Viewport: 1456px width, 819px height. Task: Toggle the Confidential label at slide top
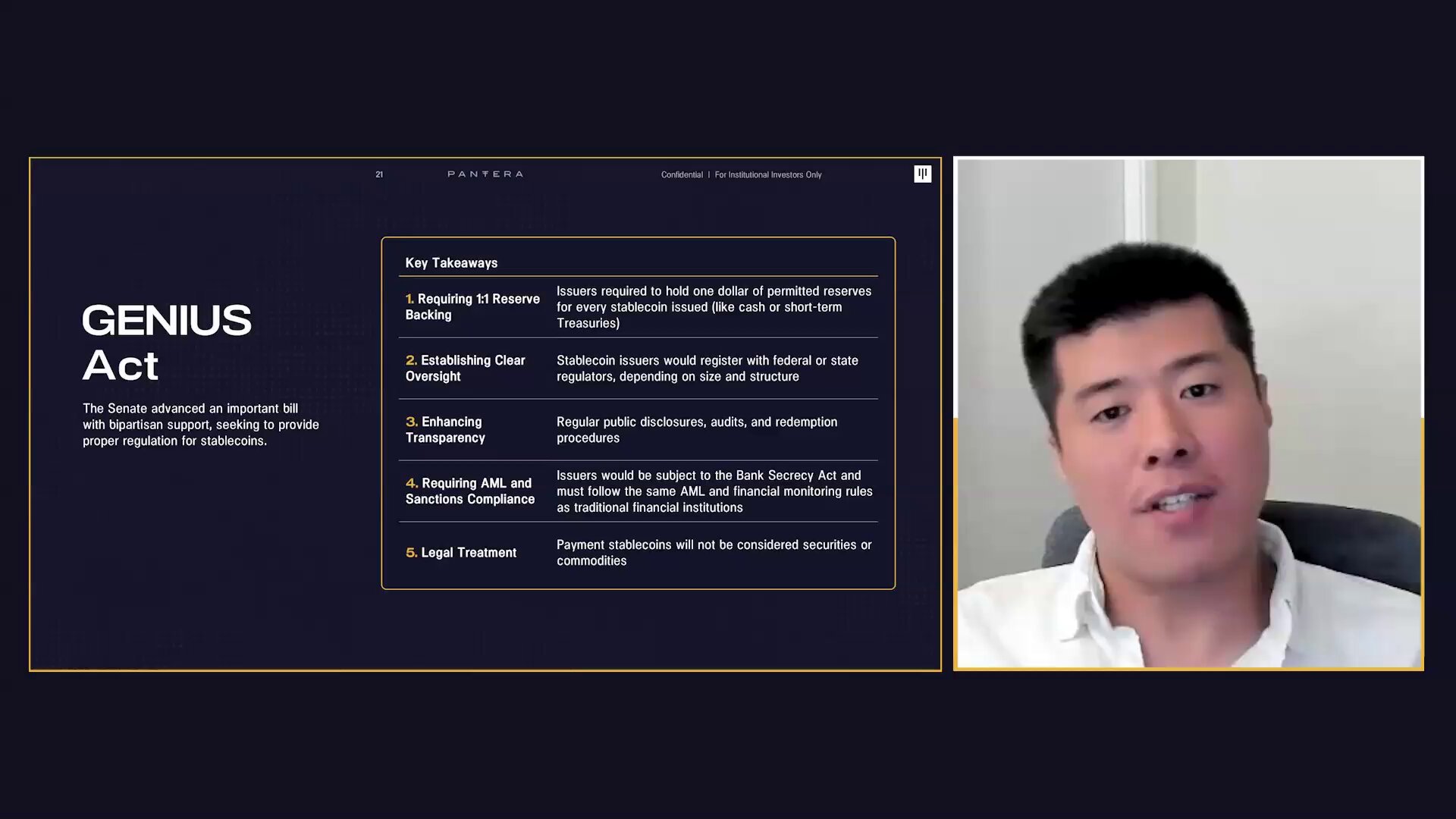pos(682,174)
